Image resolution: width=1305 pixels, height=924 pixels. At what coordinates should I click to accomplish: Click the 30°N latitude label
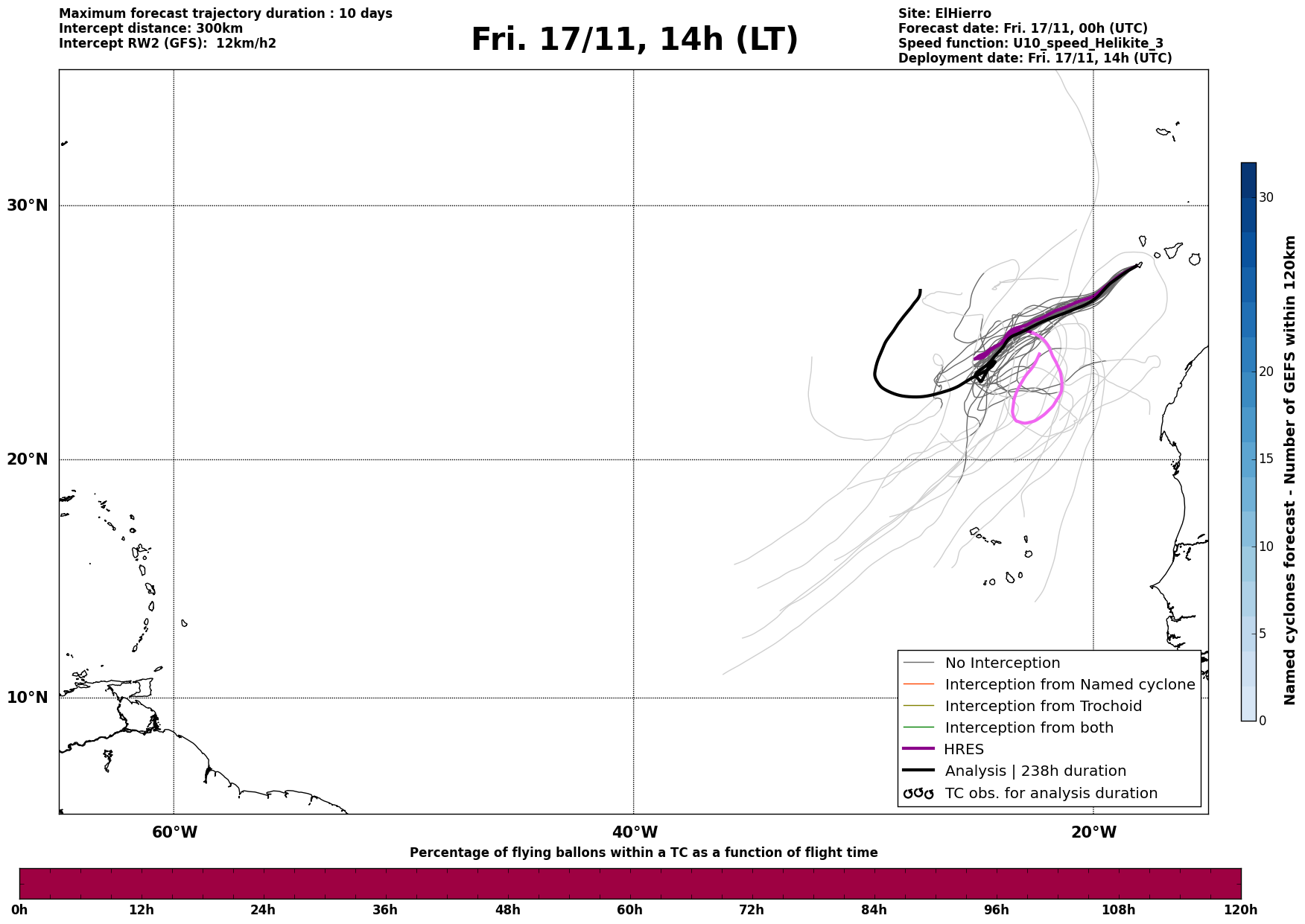[x=28, y=205]
